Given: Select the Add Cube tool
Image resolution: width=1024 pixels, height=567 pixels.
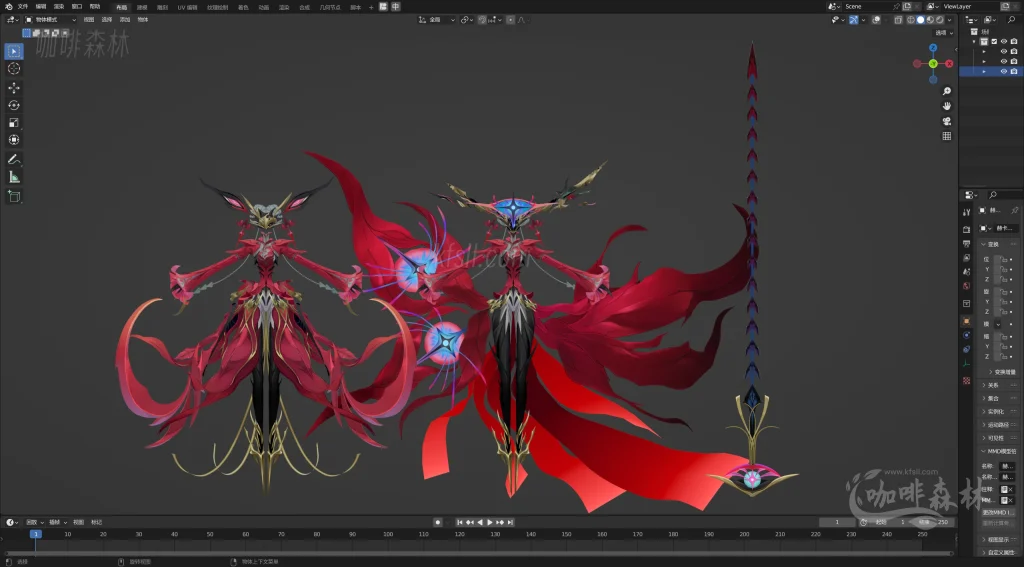Looking at the screenshot, I should pos(14,196).
